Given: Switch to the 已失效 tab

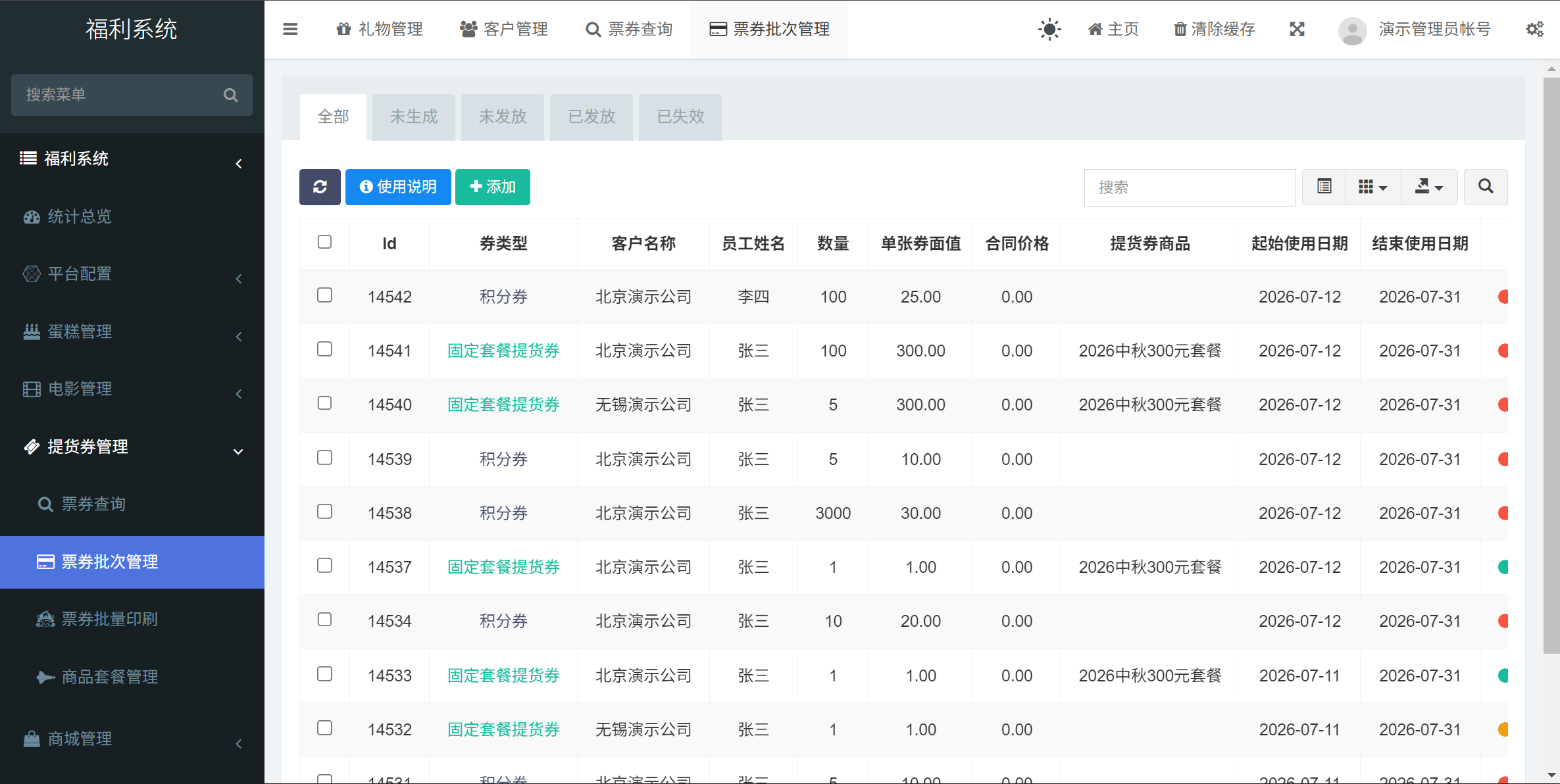Looking at the screenshot, I should tap(680, 117).
